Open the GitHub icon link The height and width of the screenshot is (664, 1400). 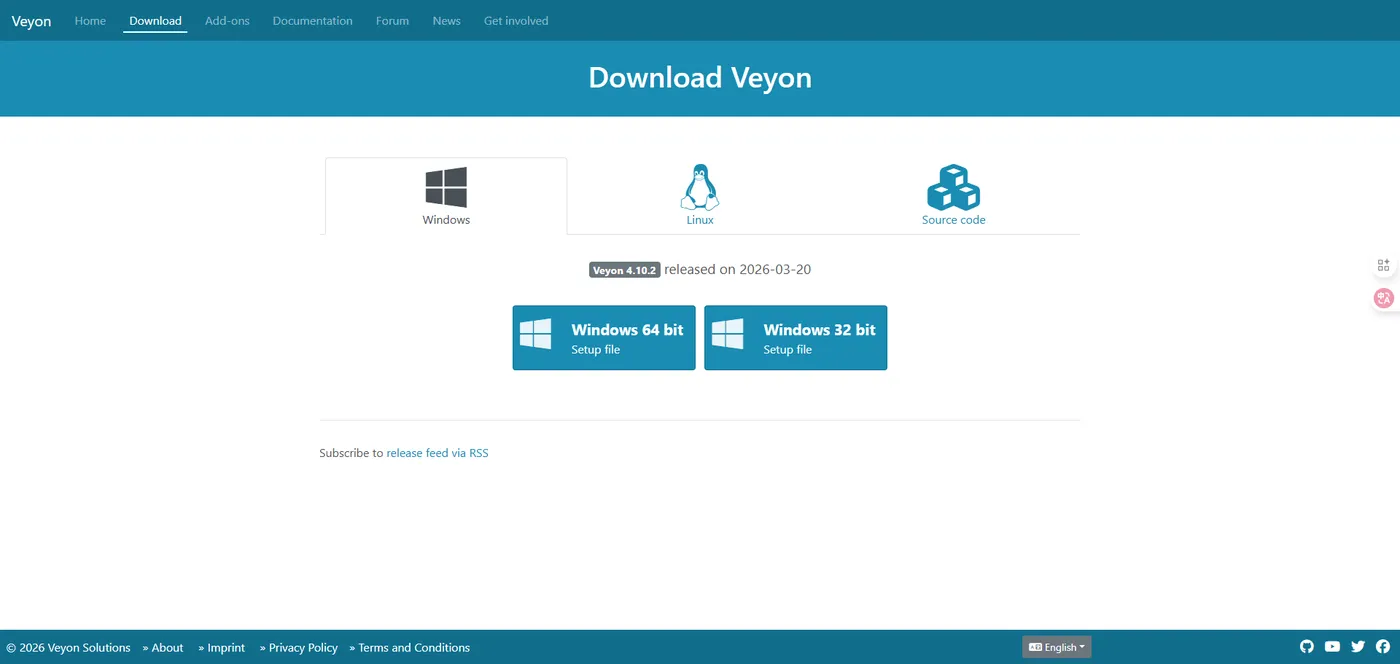pyautogui.click(x=1307, y=647)
